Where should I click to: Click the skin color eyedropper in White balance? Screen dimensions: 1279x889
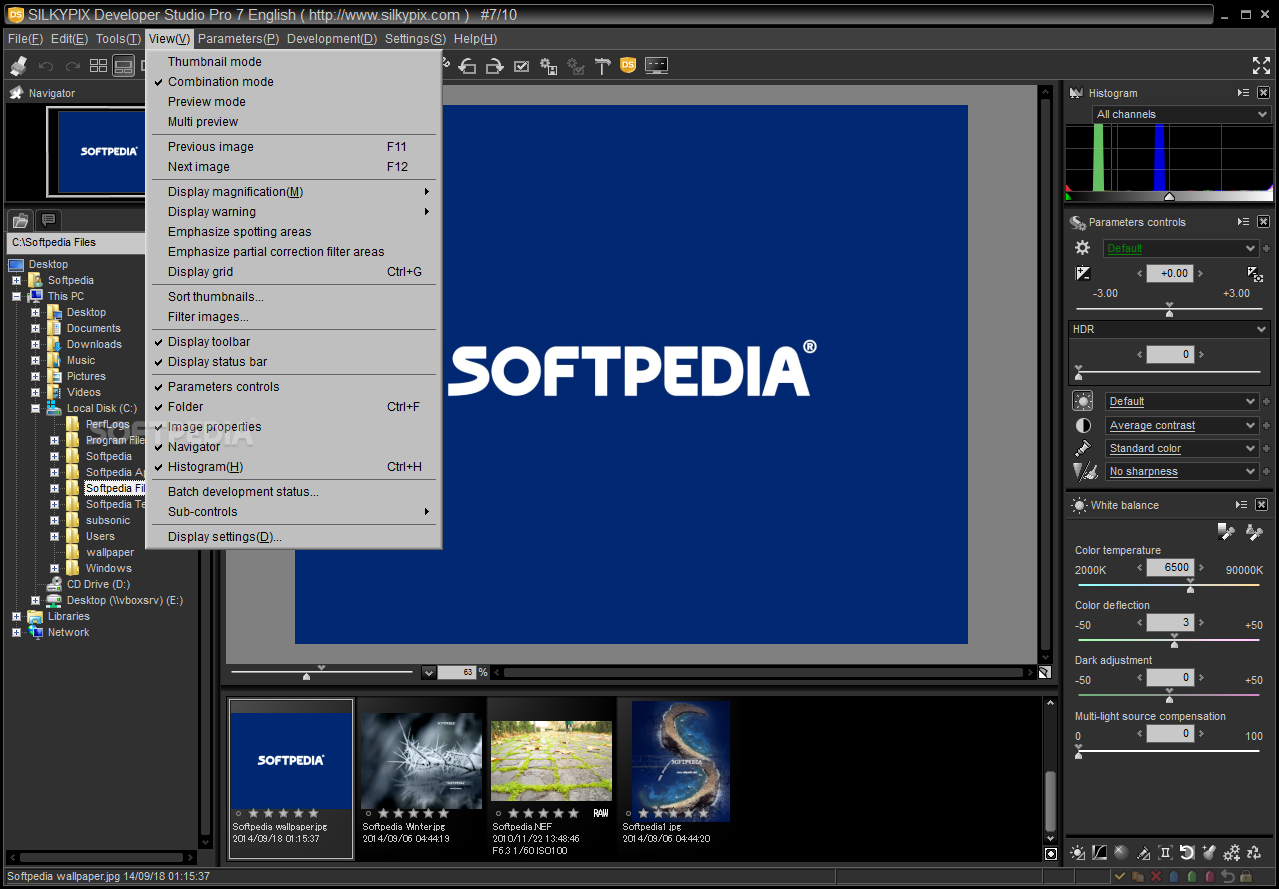point(1254,531)
